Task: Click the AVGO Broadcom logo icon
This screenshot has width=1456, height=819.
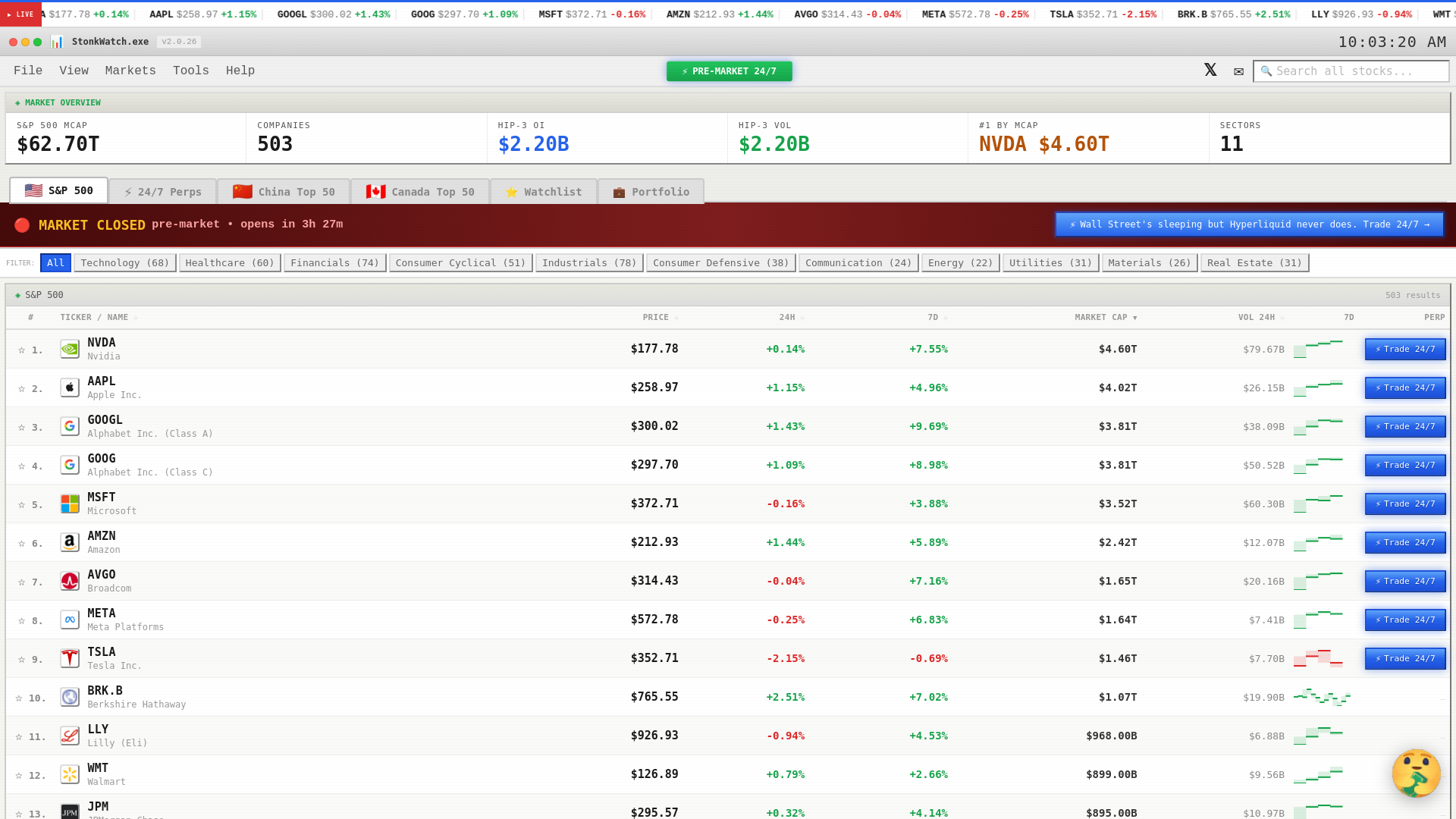Action: 70,581
